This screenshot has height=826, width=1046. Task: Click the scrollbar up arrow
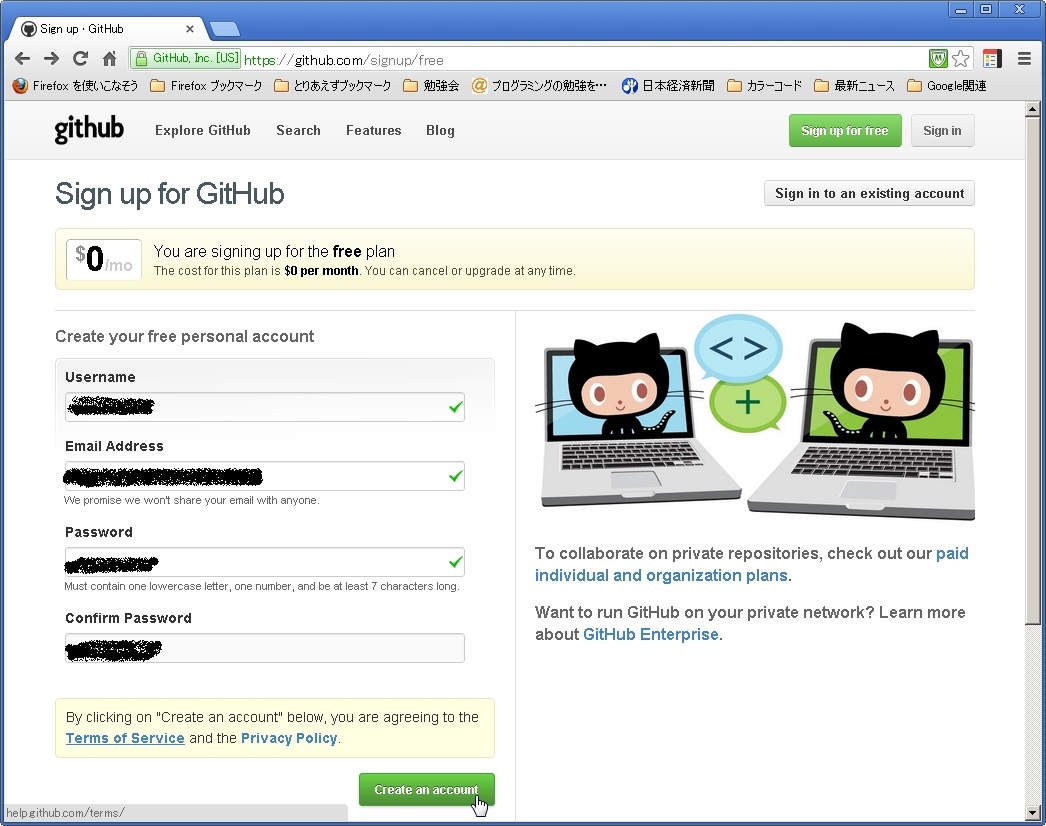point(1032,109)
